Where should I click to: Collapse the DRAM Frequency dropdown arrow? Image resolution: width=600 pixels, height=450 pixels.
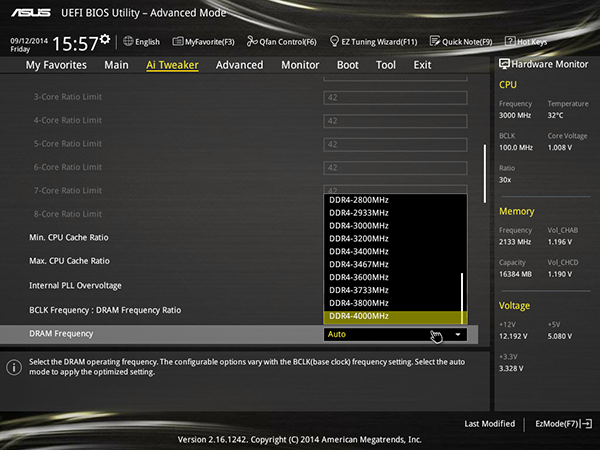coord(458,334)
